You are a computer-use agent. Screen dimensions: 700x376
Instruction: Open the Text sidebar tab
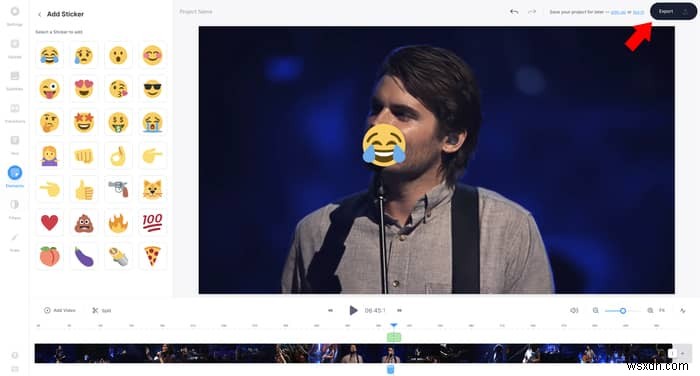[14, 144]
